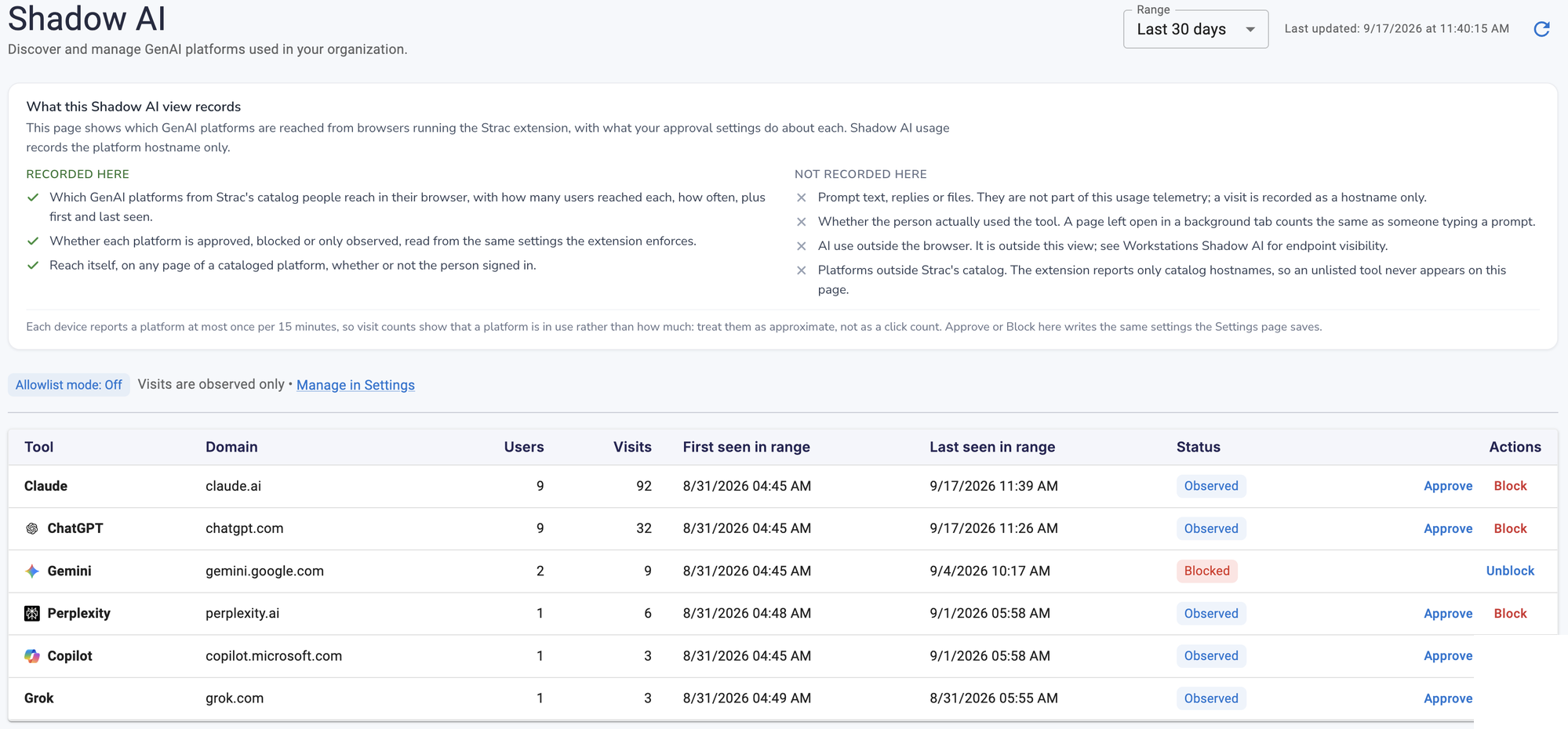The width and height of the screenshot is (1568, 729).
Task: Click the Tool column header
Action: [x=39, y=447]
